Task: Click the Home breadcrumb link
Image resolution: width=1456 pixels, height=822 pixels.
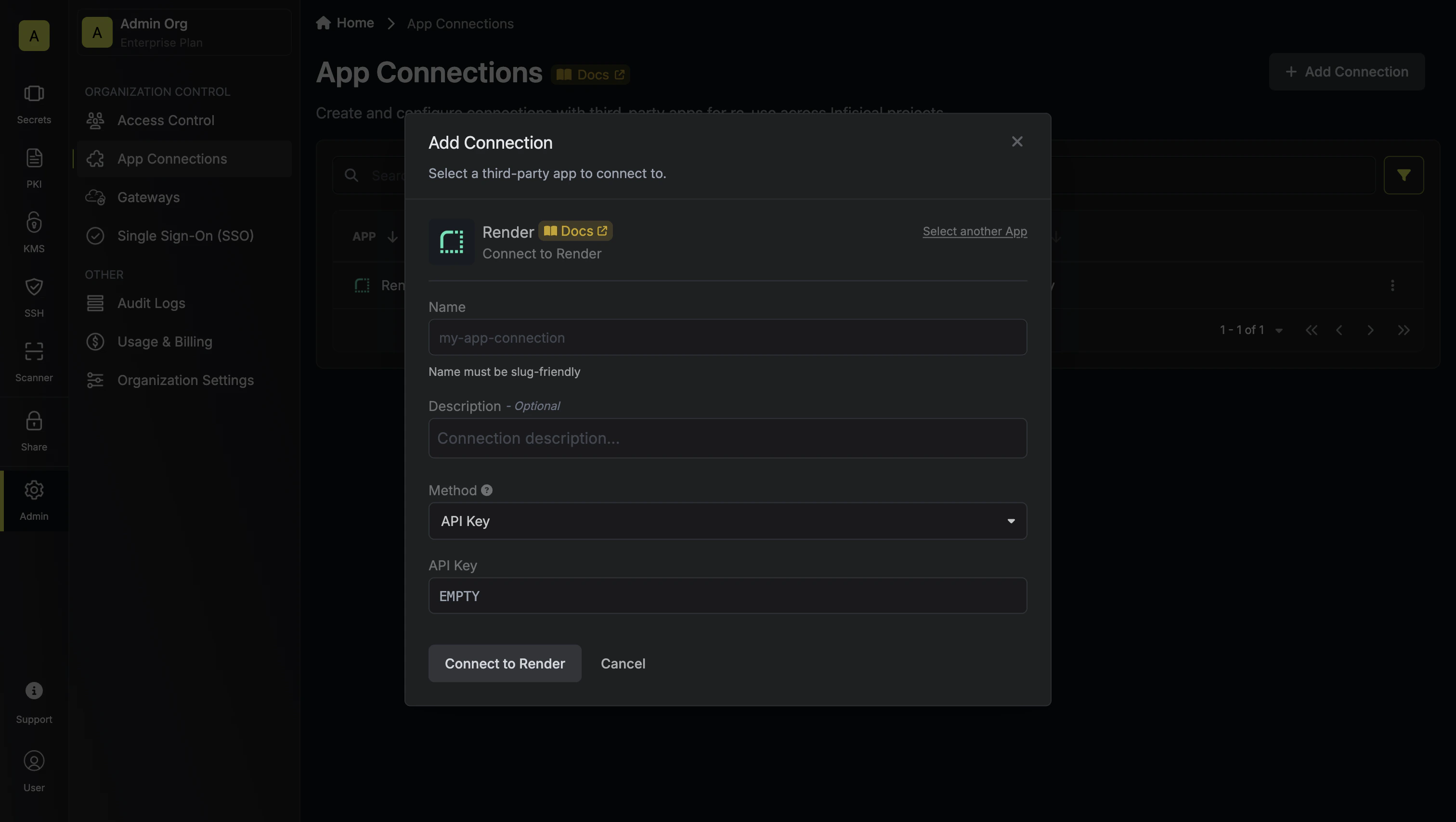Action: (355, 23)
